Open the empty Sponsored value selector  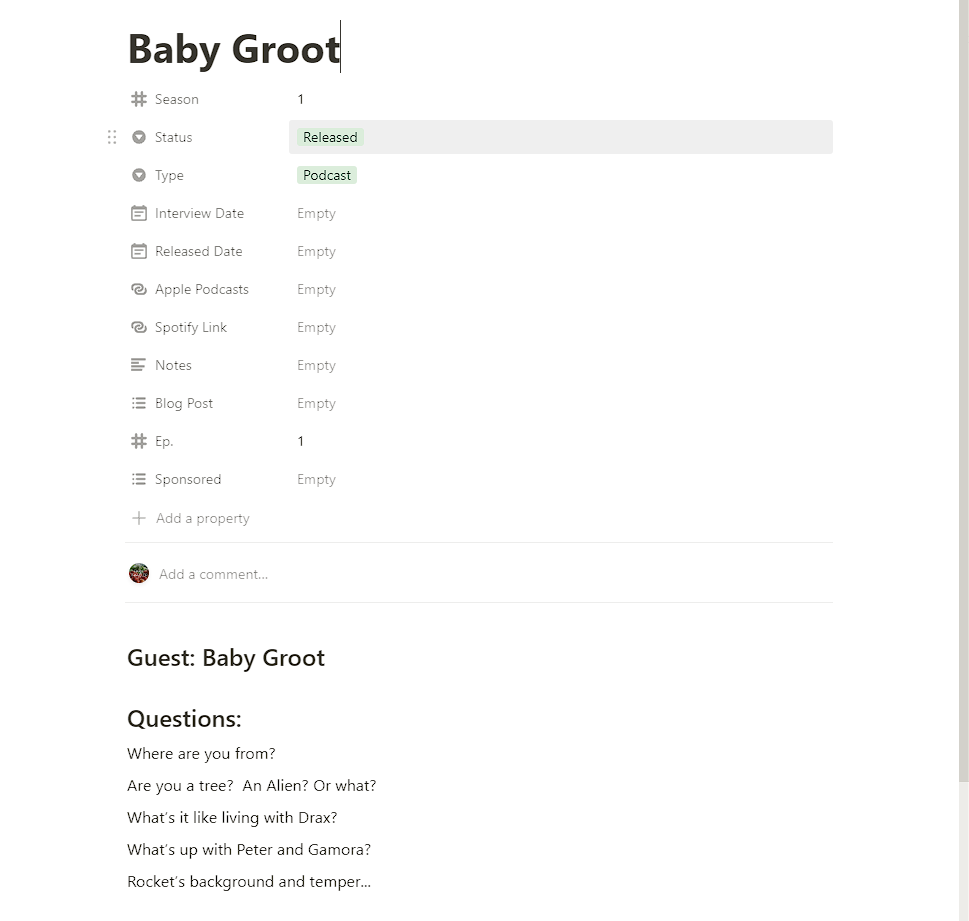[x=316, y=479]
